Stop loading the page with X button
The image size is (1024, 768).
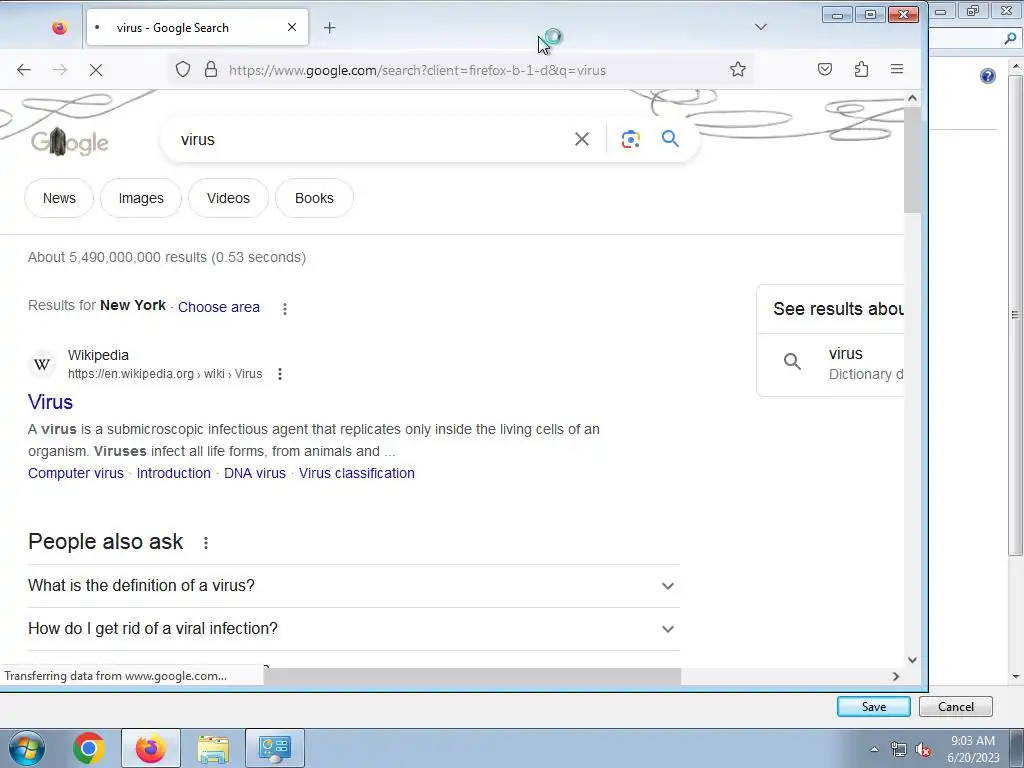pyautogui.click(x=95, y=69)
